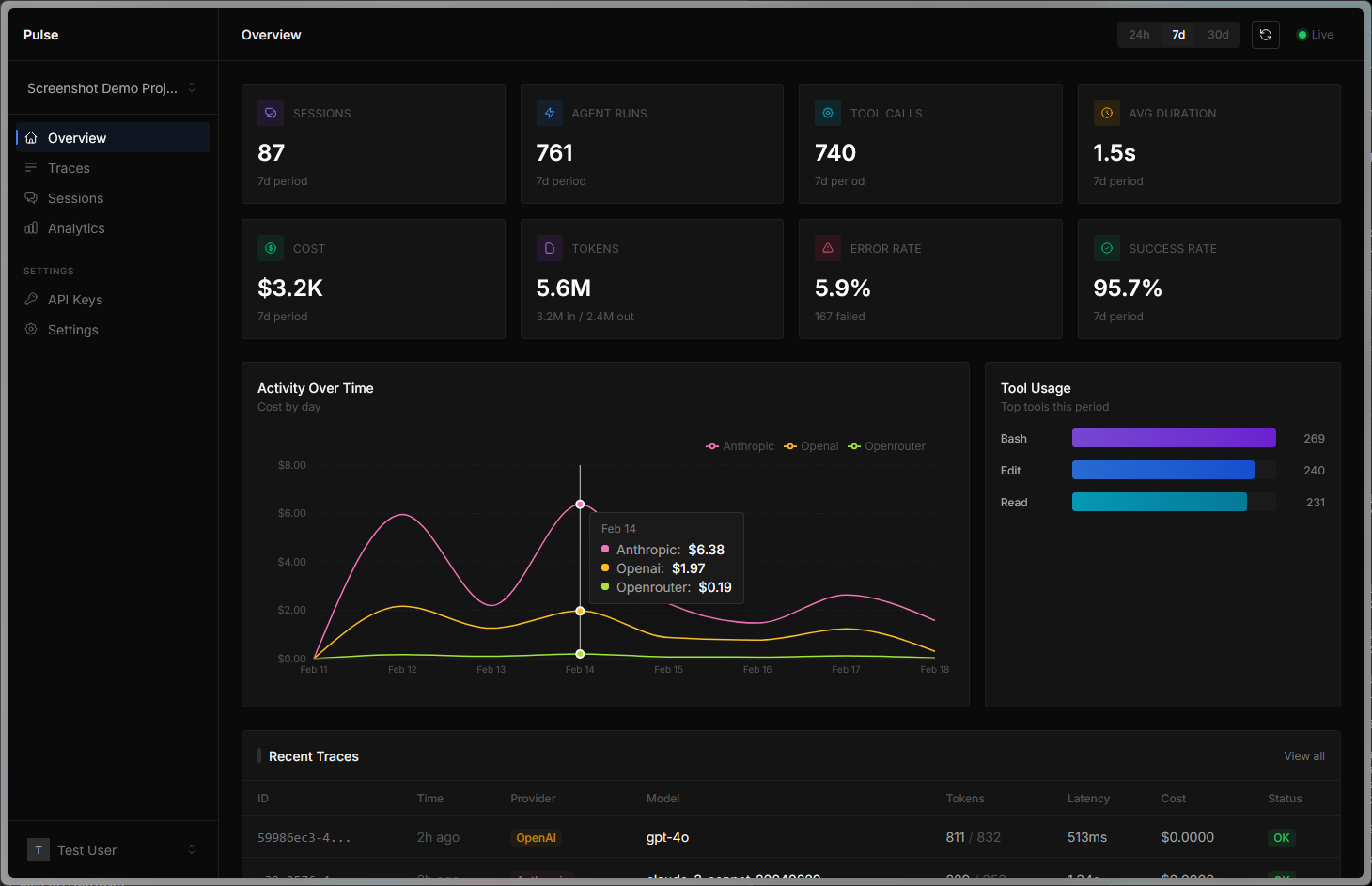Click the key icon next to API Keys
This screenshot has height=886, width=1372.
(33, 299)
